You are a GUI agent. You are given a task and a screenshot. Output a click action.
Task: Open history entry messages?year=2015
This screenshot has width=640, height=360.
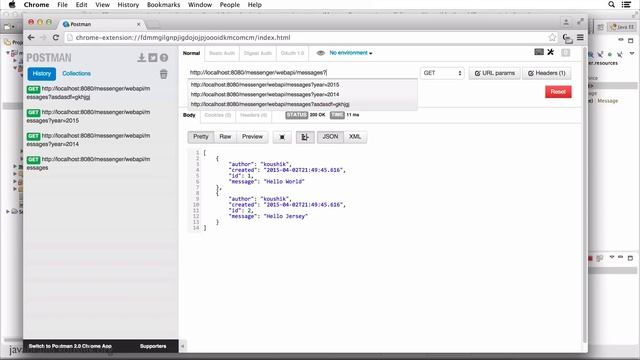[x=89, y=116]
